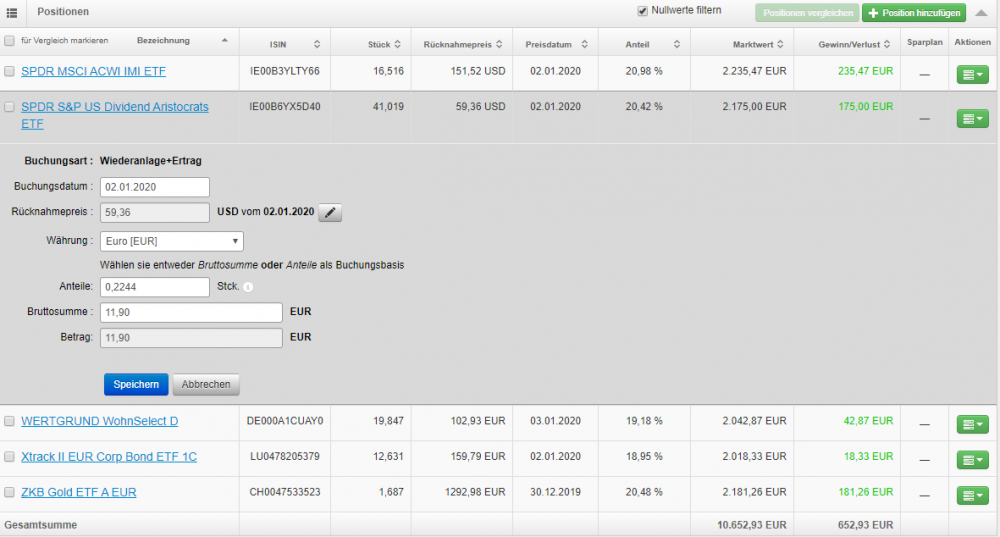Click the Bruttosumme input field

pos(191,313)
